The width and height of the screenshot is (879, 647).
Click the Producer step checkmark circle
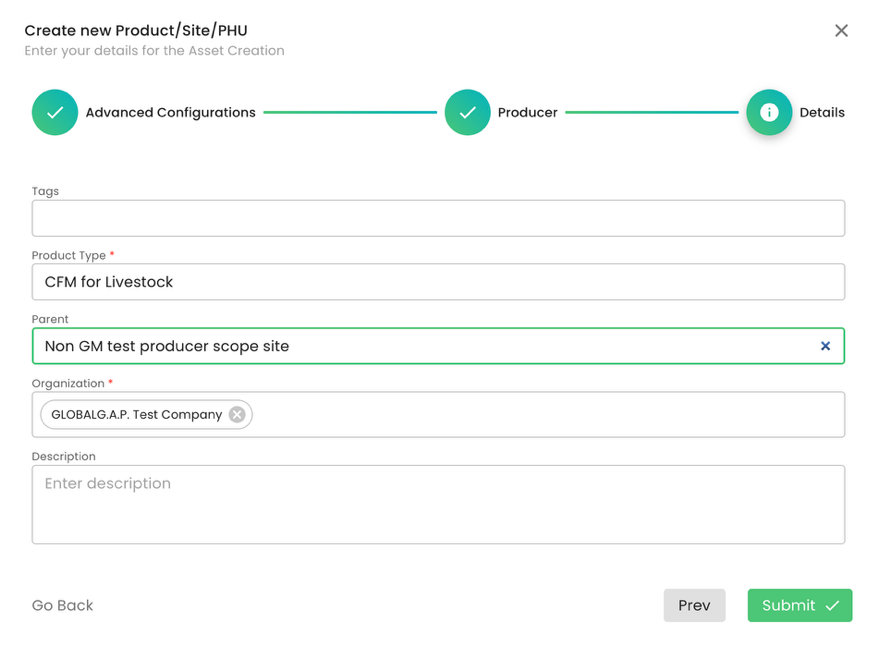(x=467, y=113)
